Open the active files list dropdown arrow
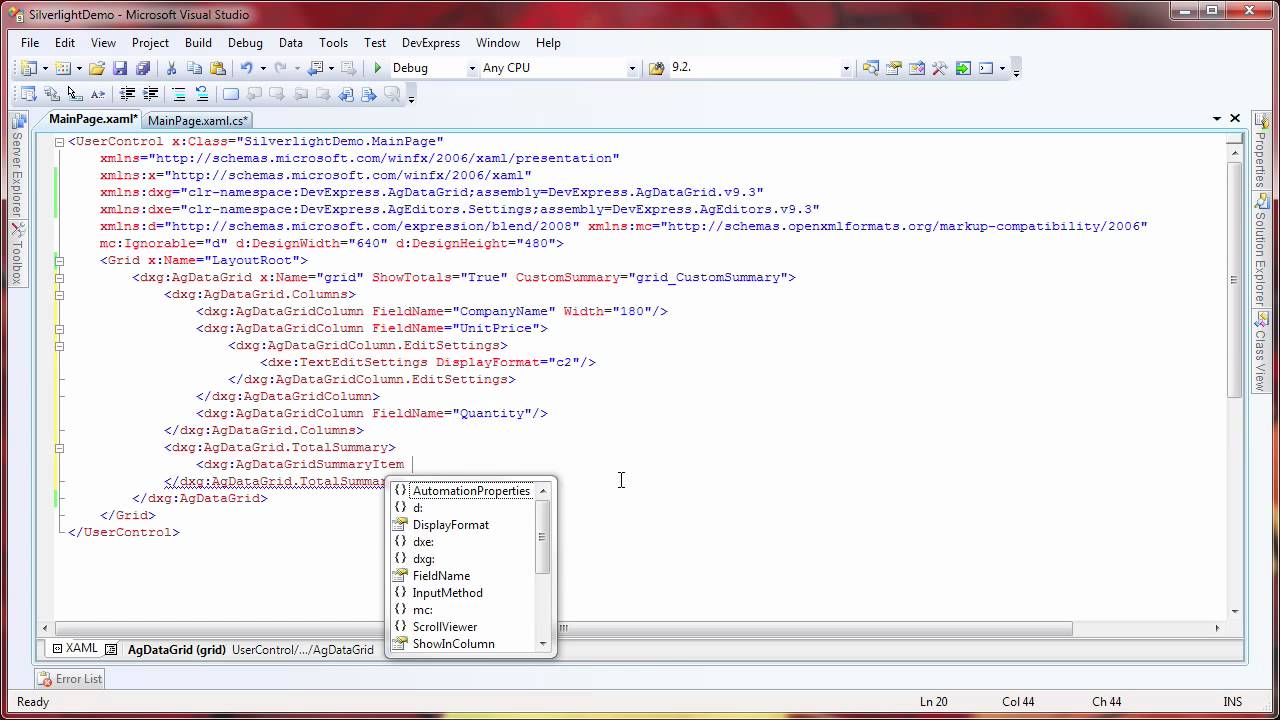 coord(1216,118)
